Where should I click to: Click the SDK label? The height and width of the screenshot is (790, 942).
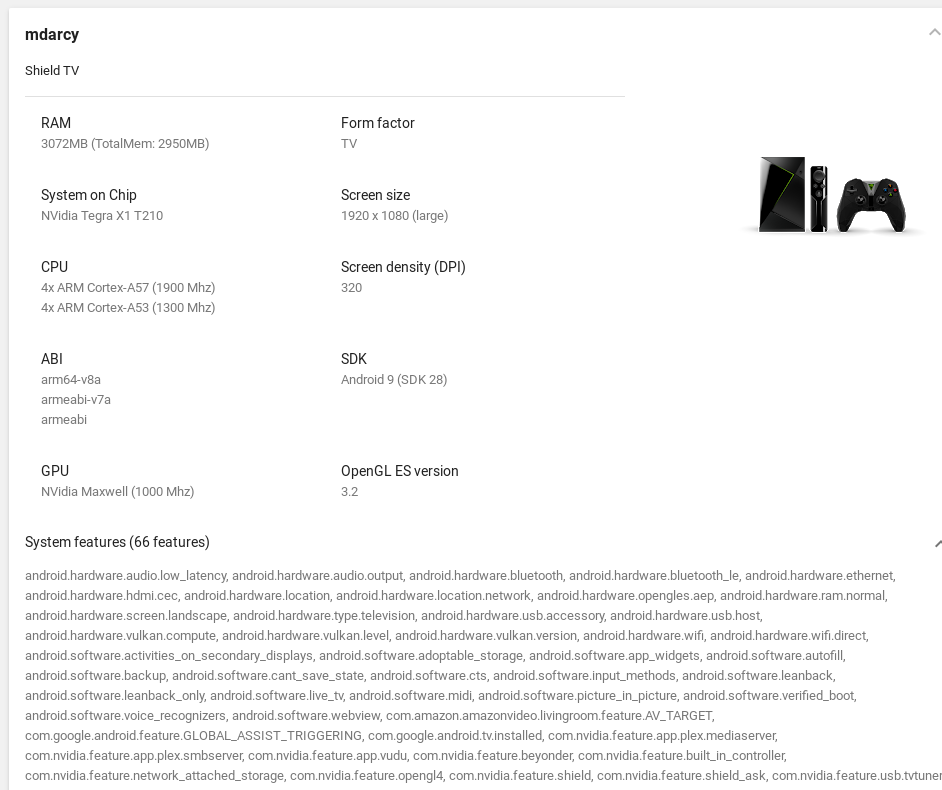click(x=353, y=359)
